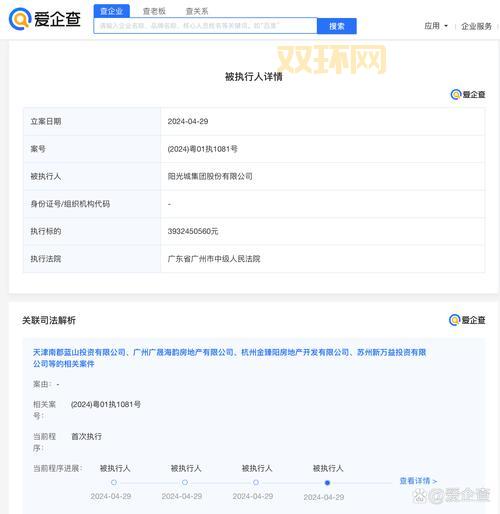Switch to the 查关系 tab
Screen dimensions: 500x514
point(197,11)
